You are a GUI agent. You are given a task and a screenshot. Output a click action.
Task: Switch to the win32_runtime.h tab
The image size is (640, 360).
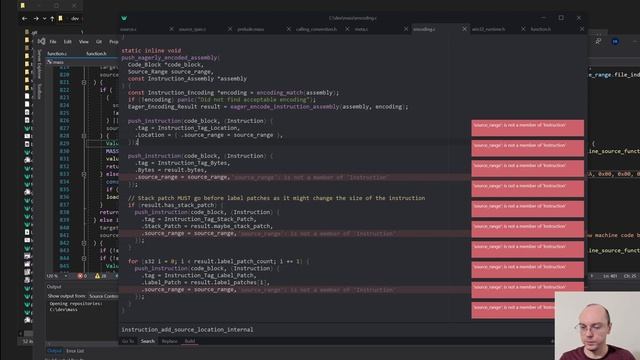pyautogui.click(x=489, y=29)
